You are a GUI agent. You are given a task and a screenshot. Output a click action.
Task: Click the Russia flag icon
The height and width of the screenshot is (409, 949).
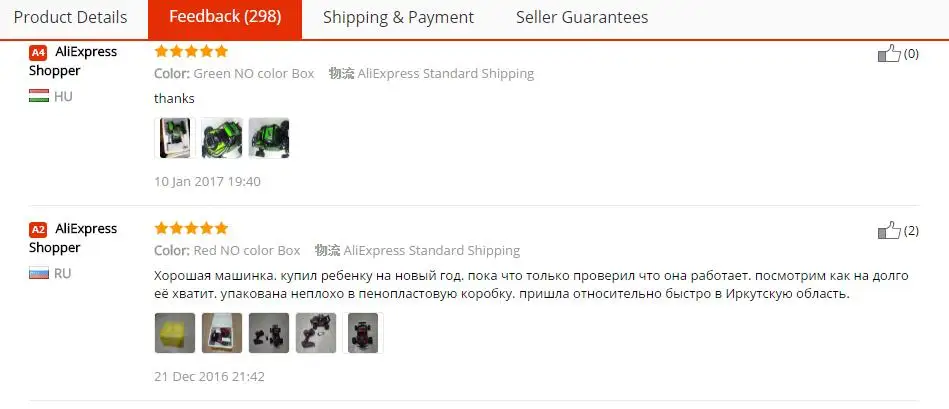(x=39, y=273)
